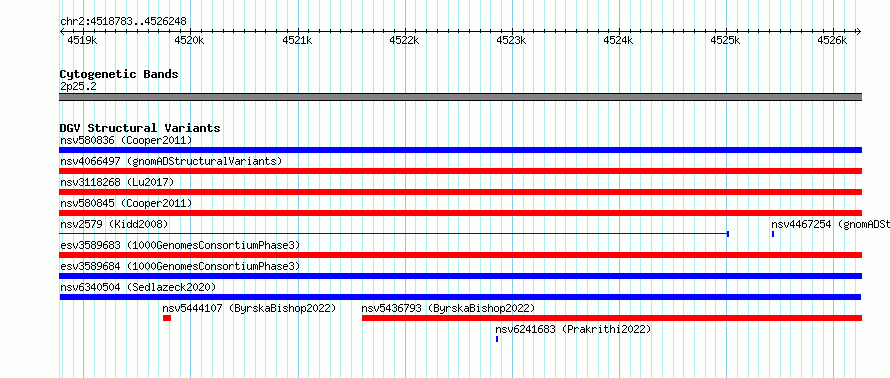This screenshot has height=378, width=890.
Task: Click the 4525k ruler tick label
Action: [726, 40]
